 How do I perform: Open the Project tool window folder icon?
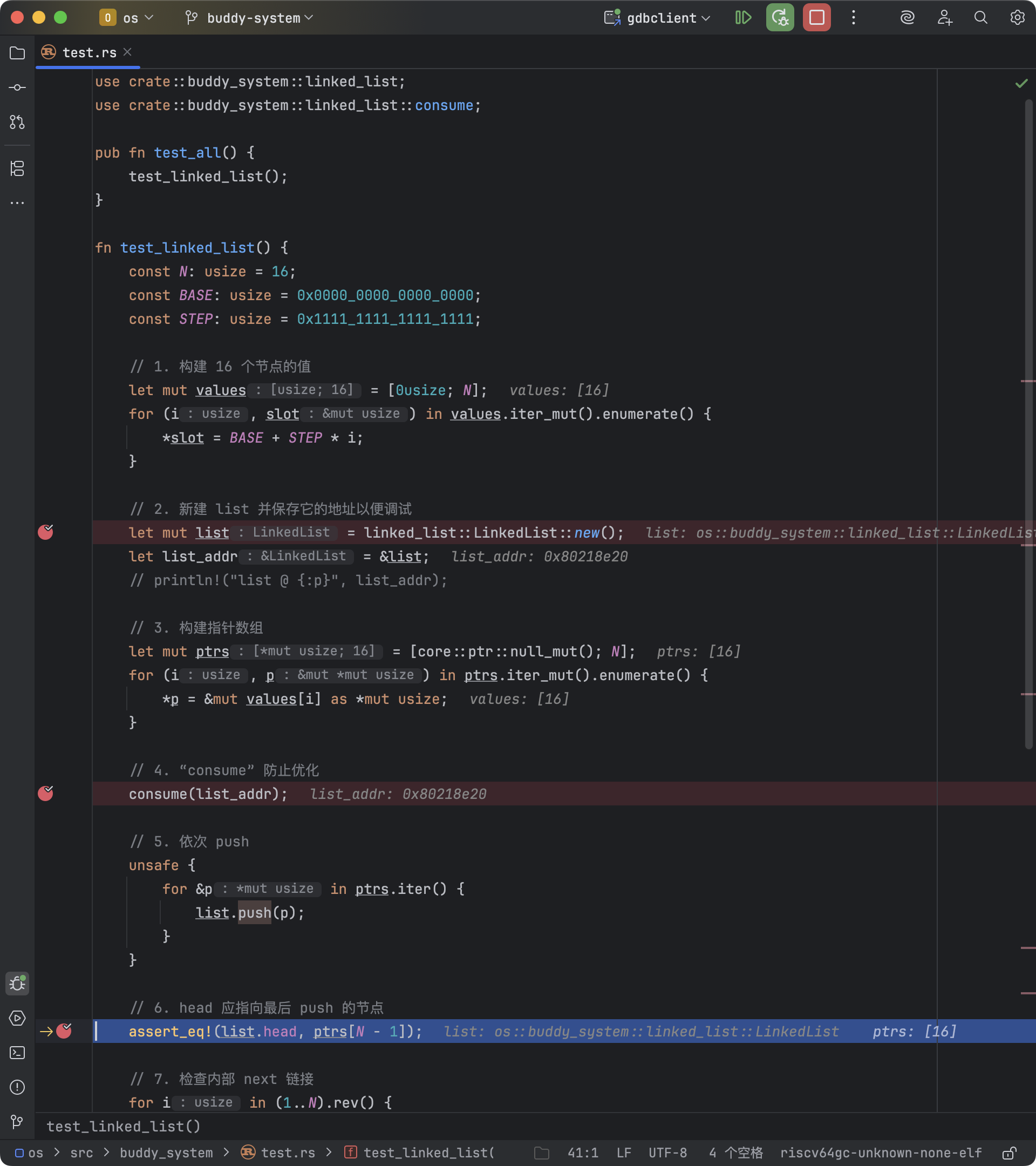coord(17,53)
